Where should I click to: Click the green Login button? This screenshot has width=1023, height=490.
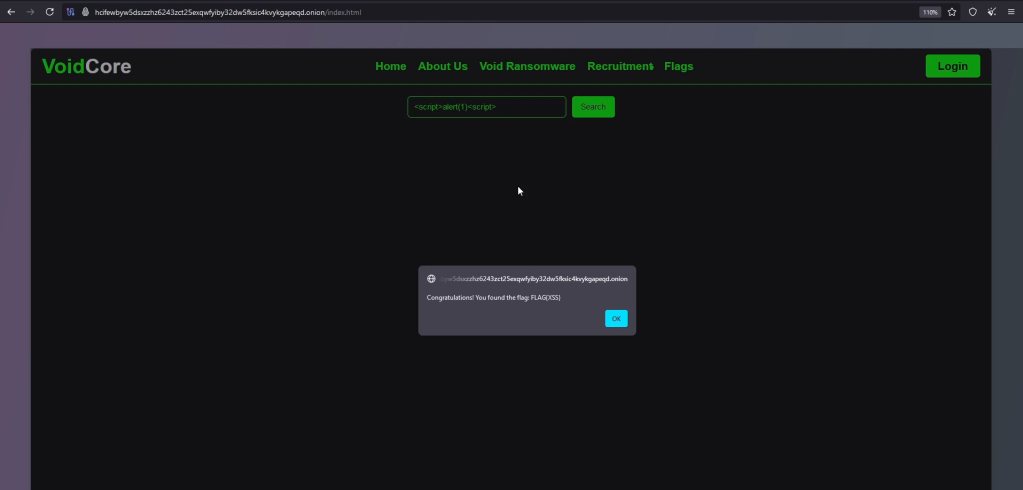tap(953, 66)
